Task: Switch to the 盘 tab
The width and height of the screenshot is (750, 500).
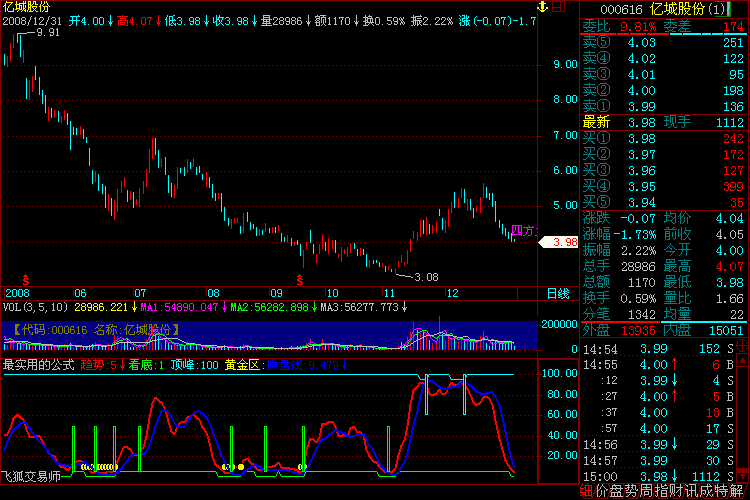Action: point(617,491)
